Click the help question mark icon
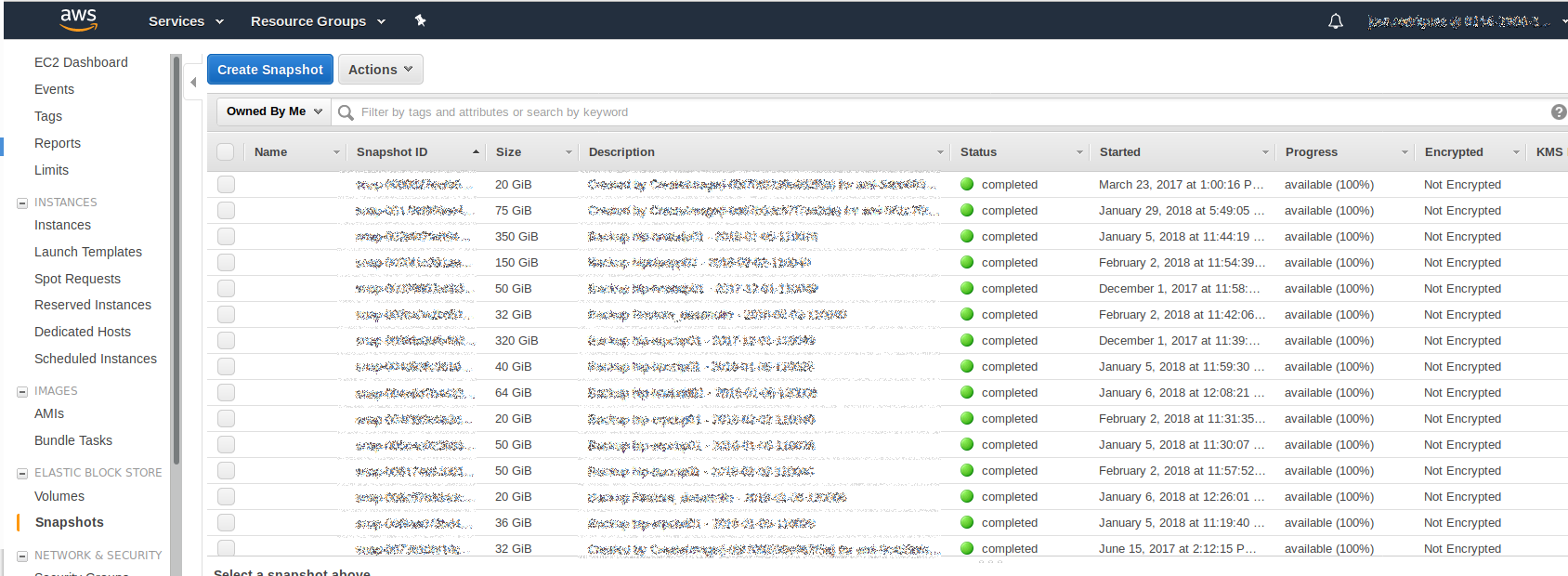The image size is (1568, 576). point(1558,111)
